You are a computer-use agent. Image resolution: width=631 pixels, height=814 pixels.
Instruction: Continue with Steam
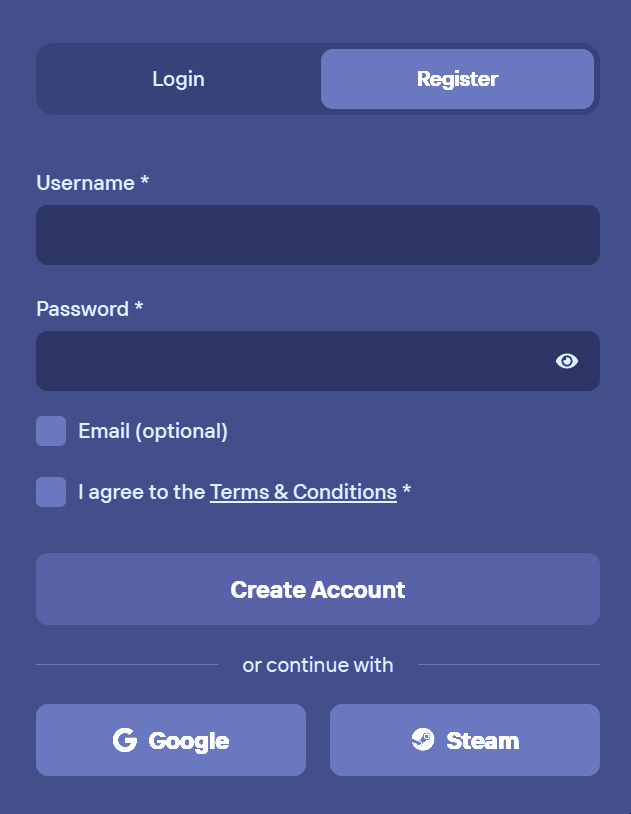pos(464,740)
